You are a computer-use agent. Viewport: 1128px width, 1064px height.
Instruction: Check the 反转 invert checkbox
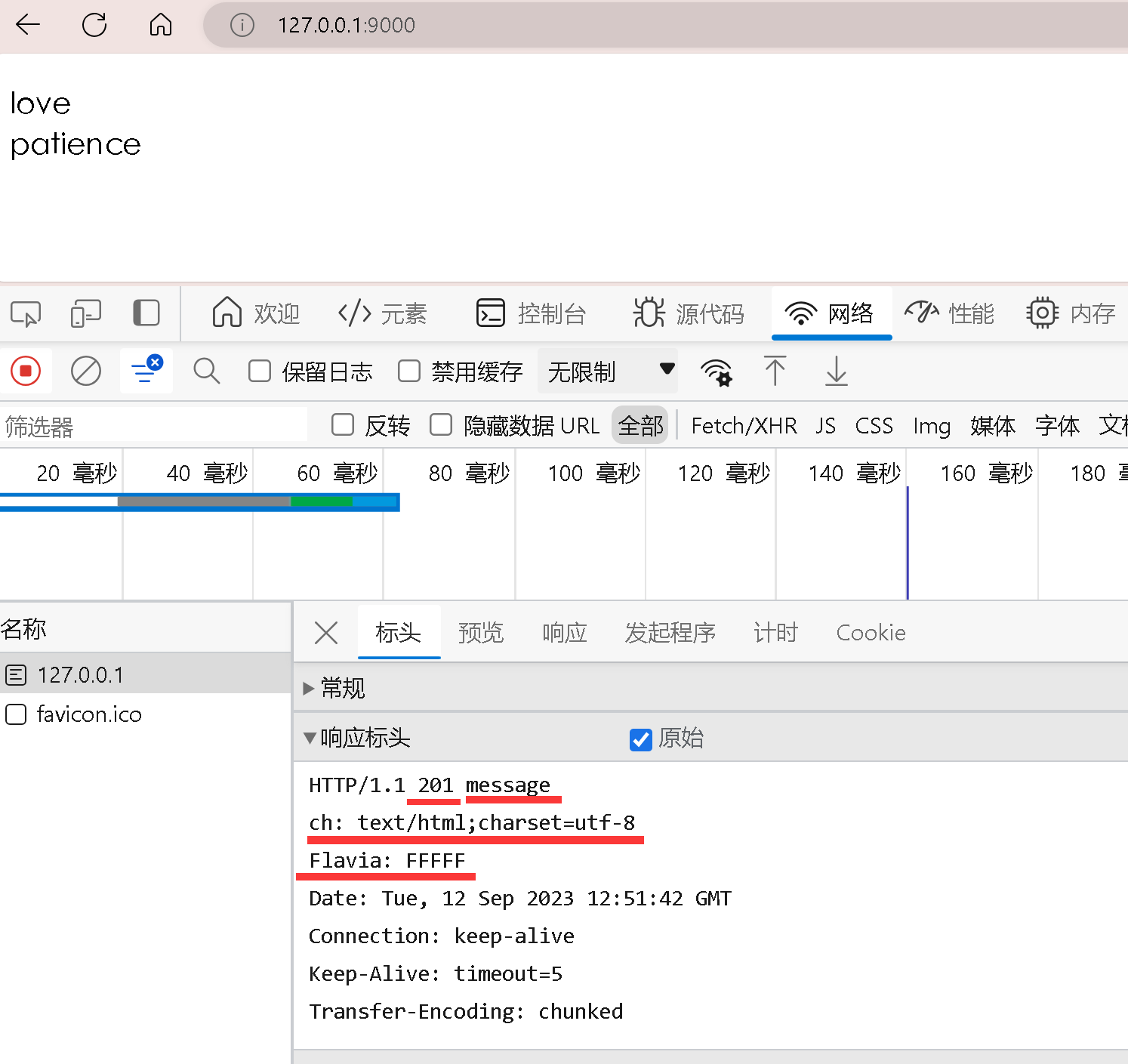[343, 424]
